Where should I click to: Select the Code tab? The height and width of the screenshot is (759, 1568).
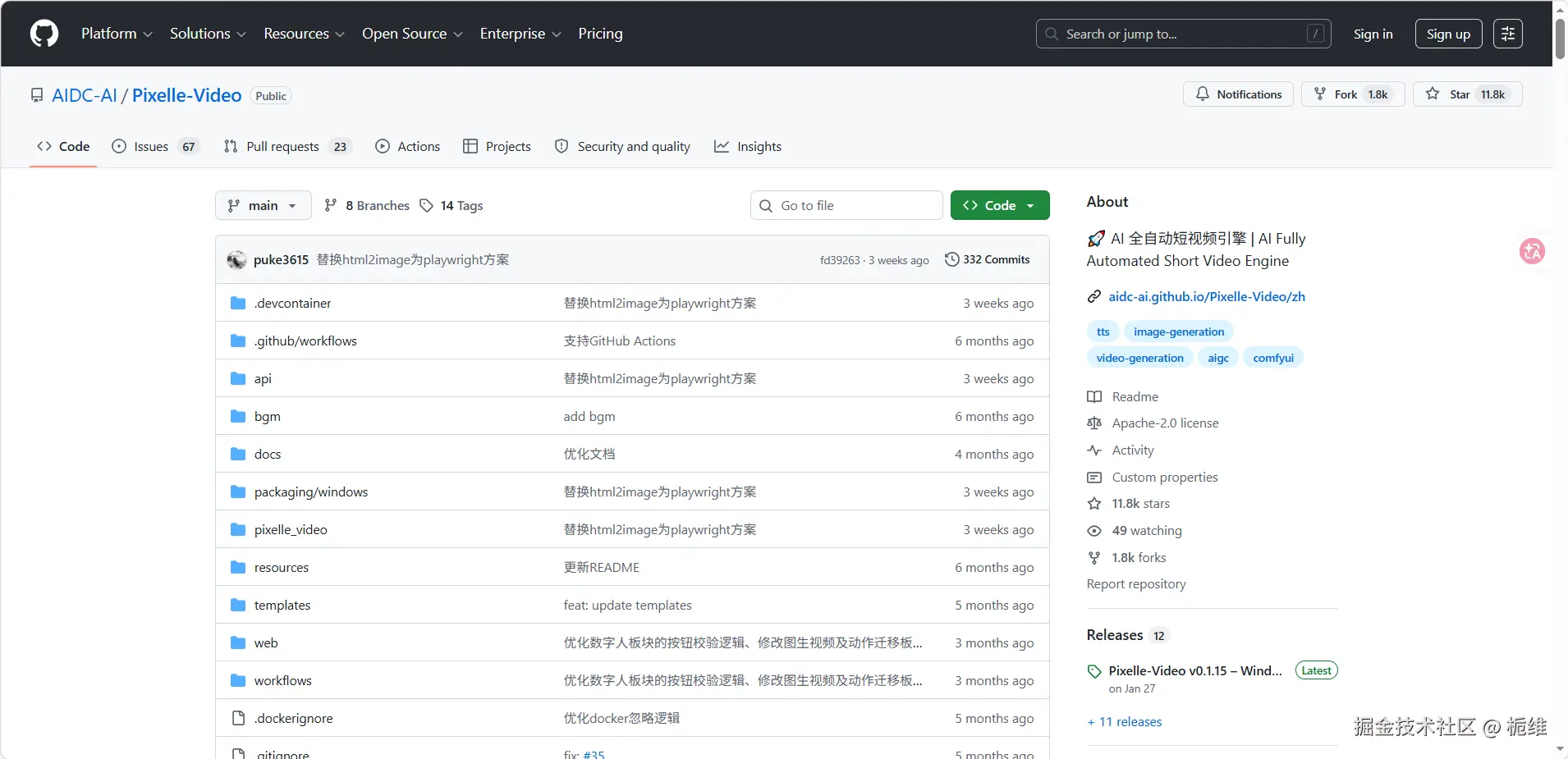(x=63, y=146)
